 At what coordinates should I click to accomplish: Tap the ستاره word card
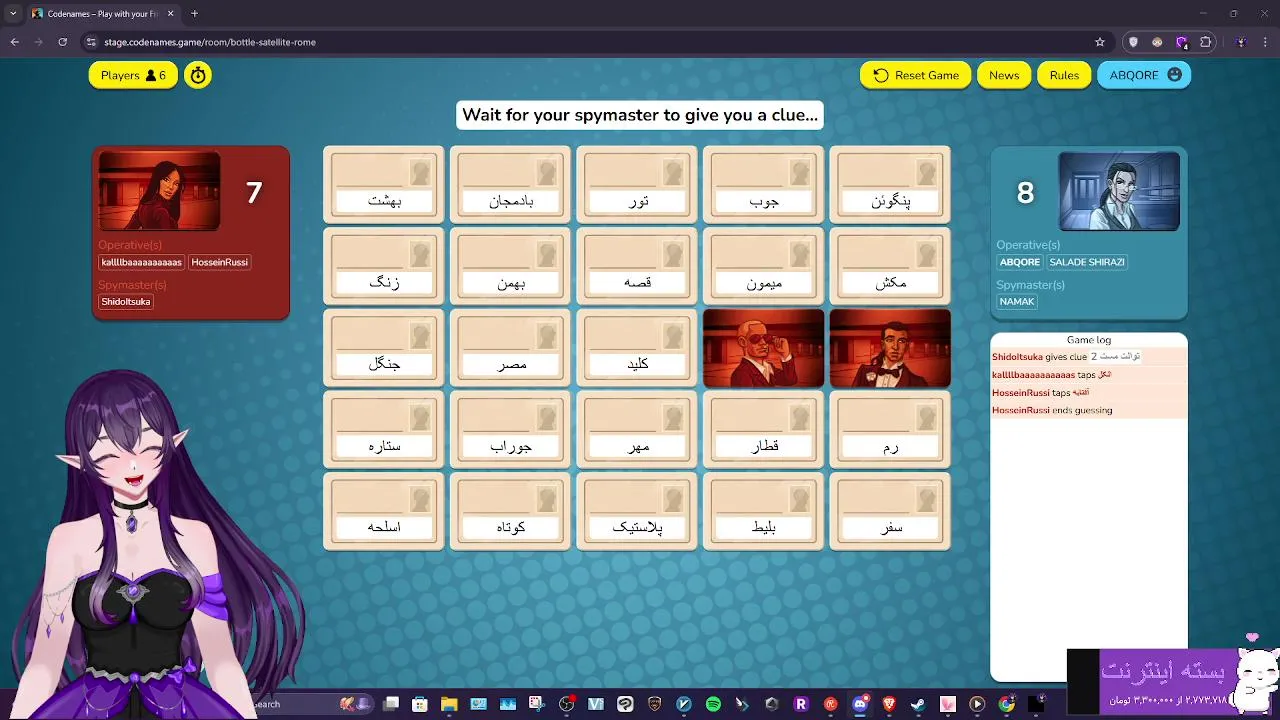tap(384, 430)
